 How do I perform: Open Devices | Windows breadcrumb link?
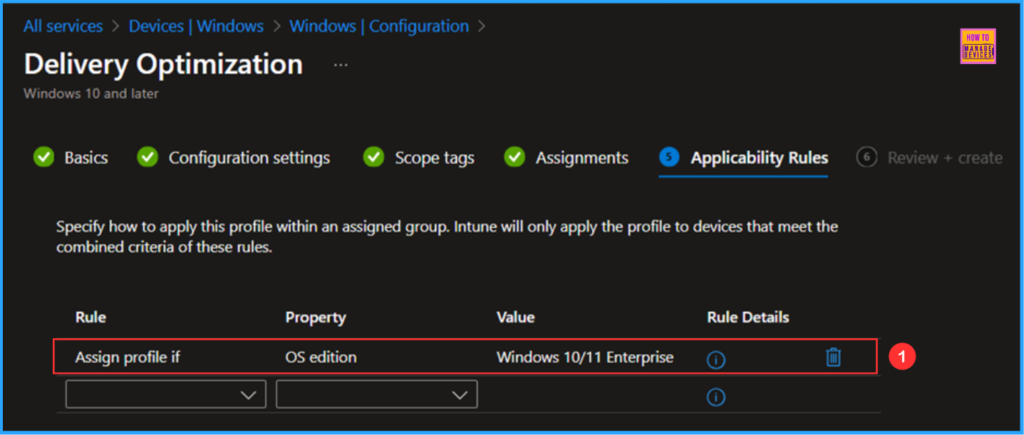(197, 26)
